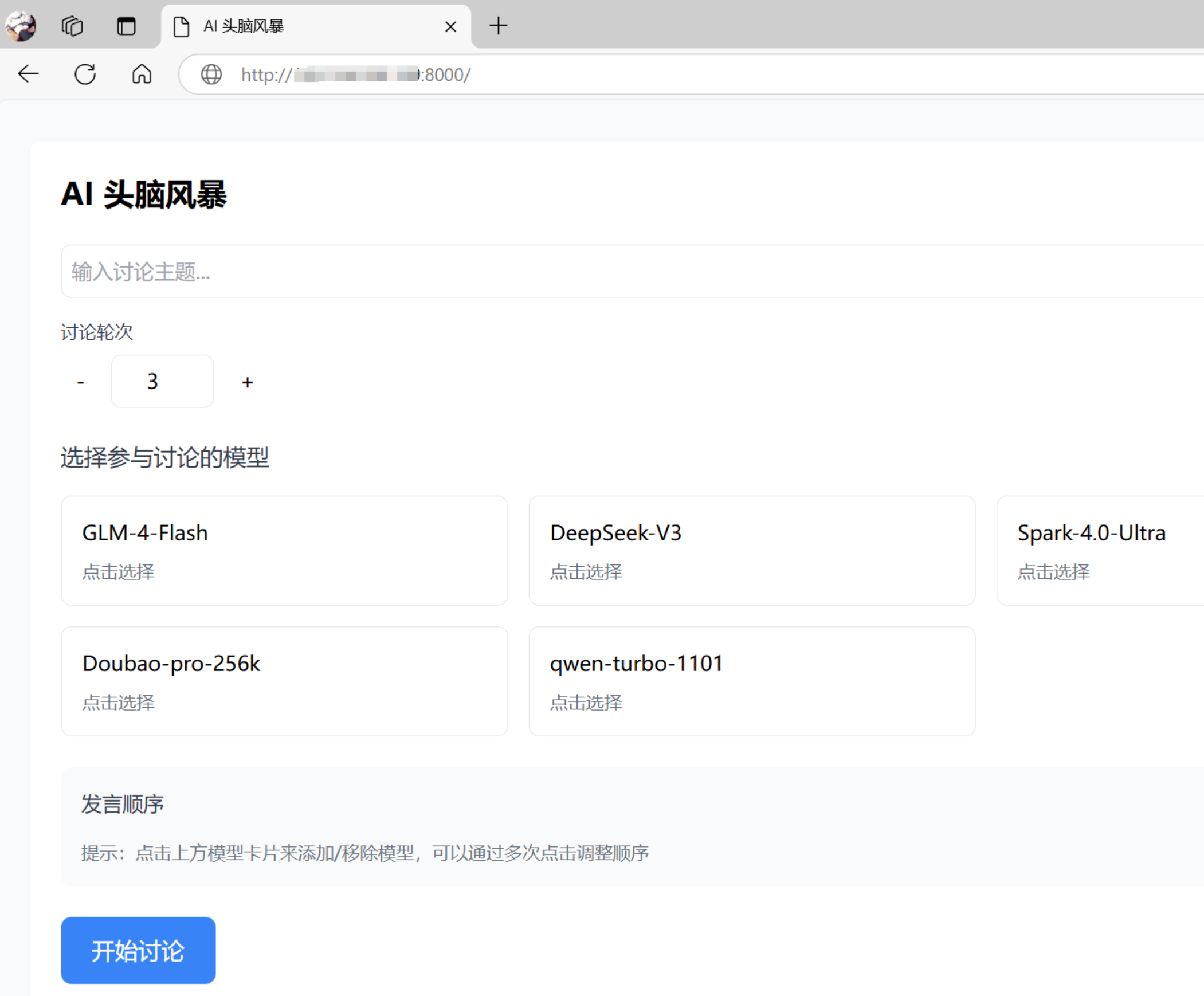Click the globe site info icon

(211, 74)
